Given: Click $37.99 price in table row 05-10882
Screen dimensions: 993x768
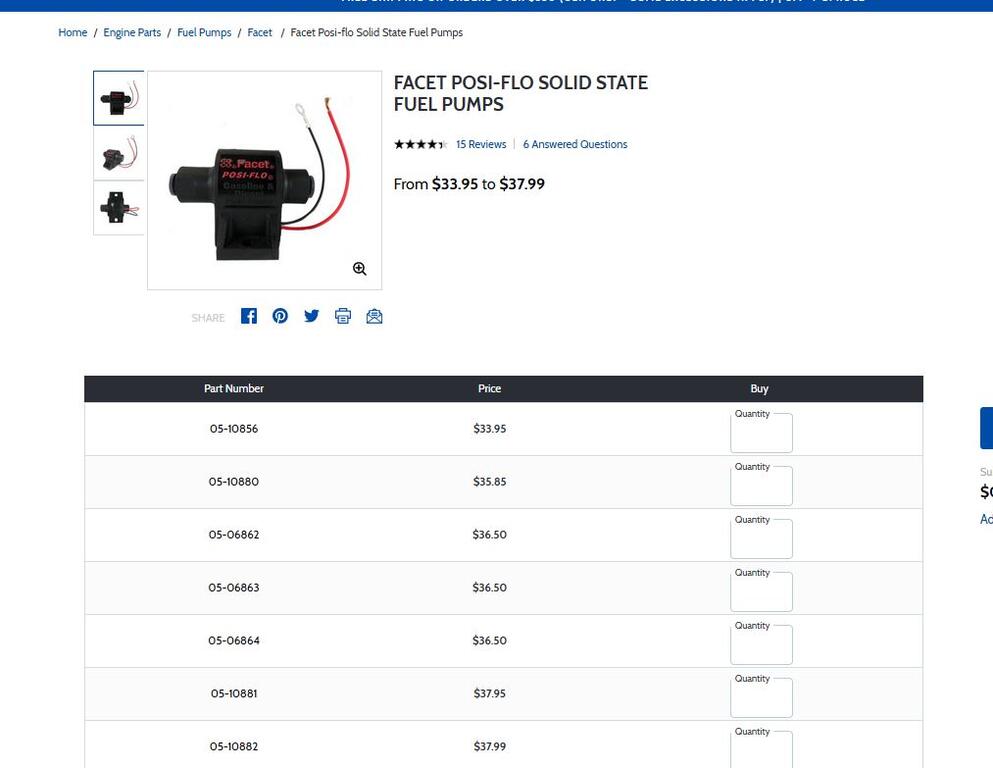Looking at the screenshot, I should (x=490, y=746).
